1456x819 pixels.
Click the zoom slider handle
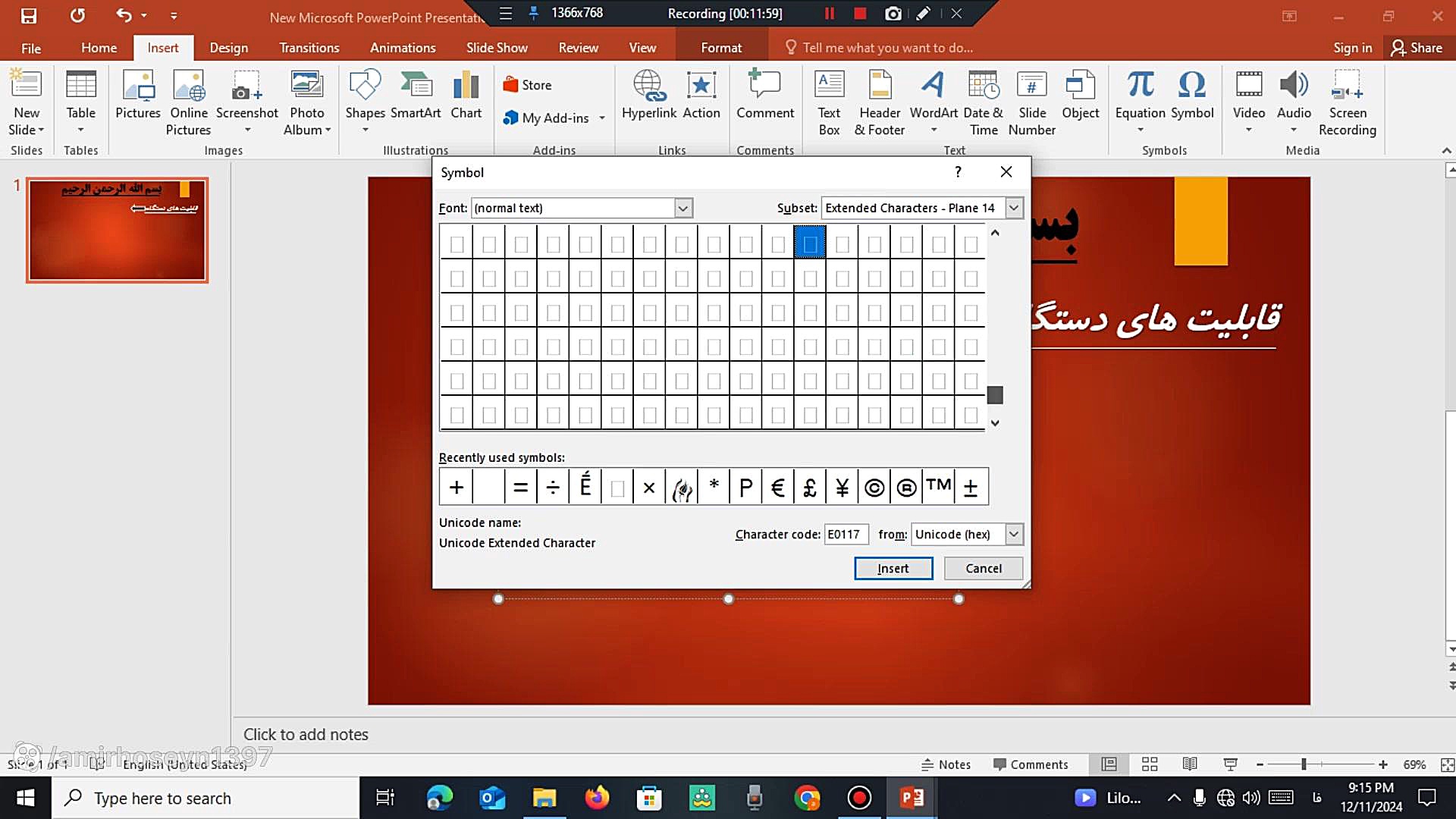1304,764
